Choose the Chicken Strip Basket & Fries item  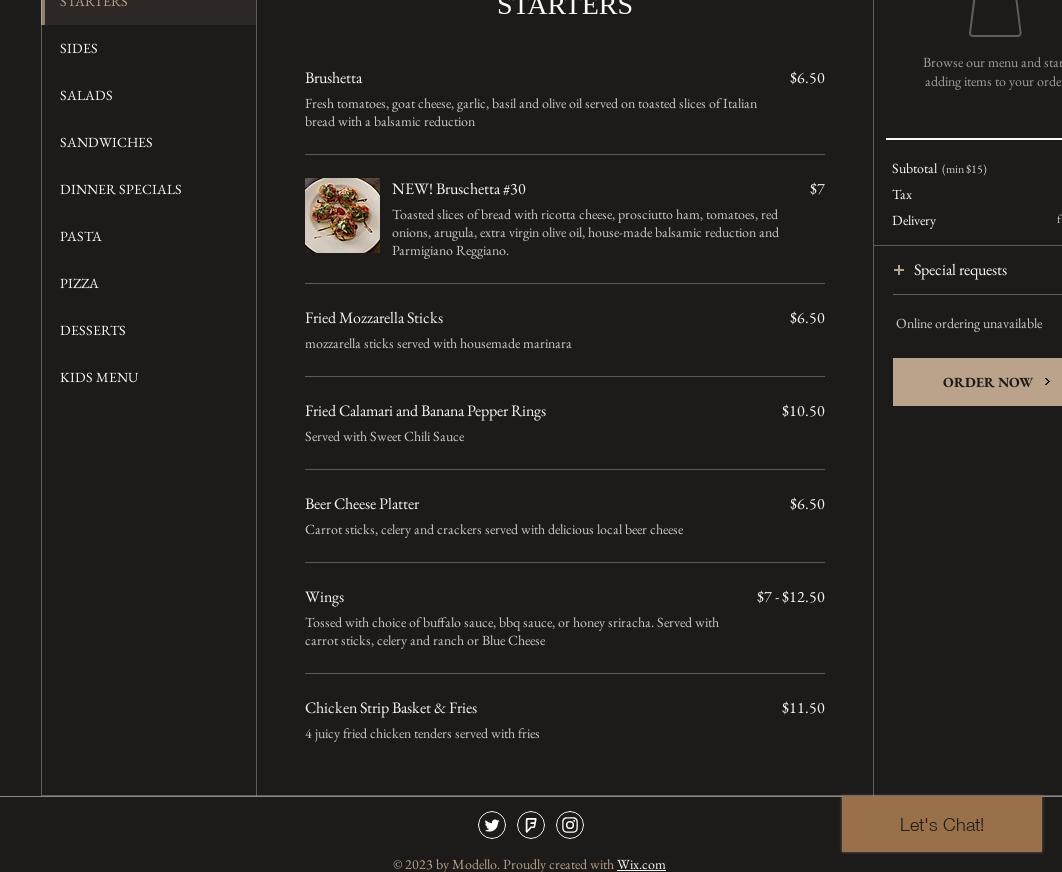tap(391, 708)
